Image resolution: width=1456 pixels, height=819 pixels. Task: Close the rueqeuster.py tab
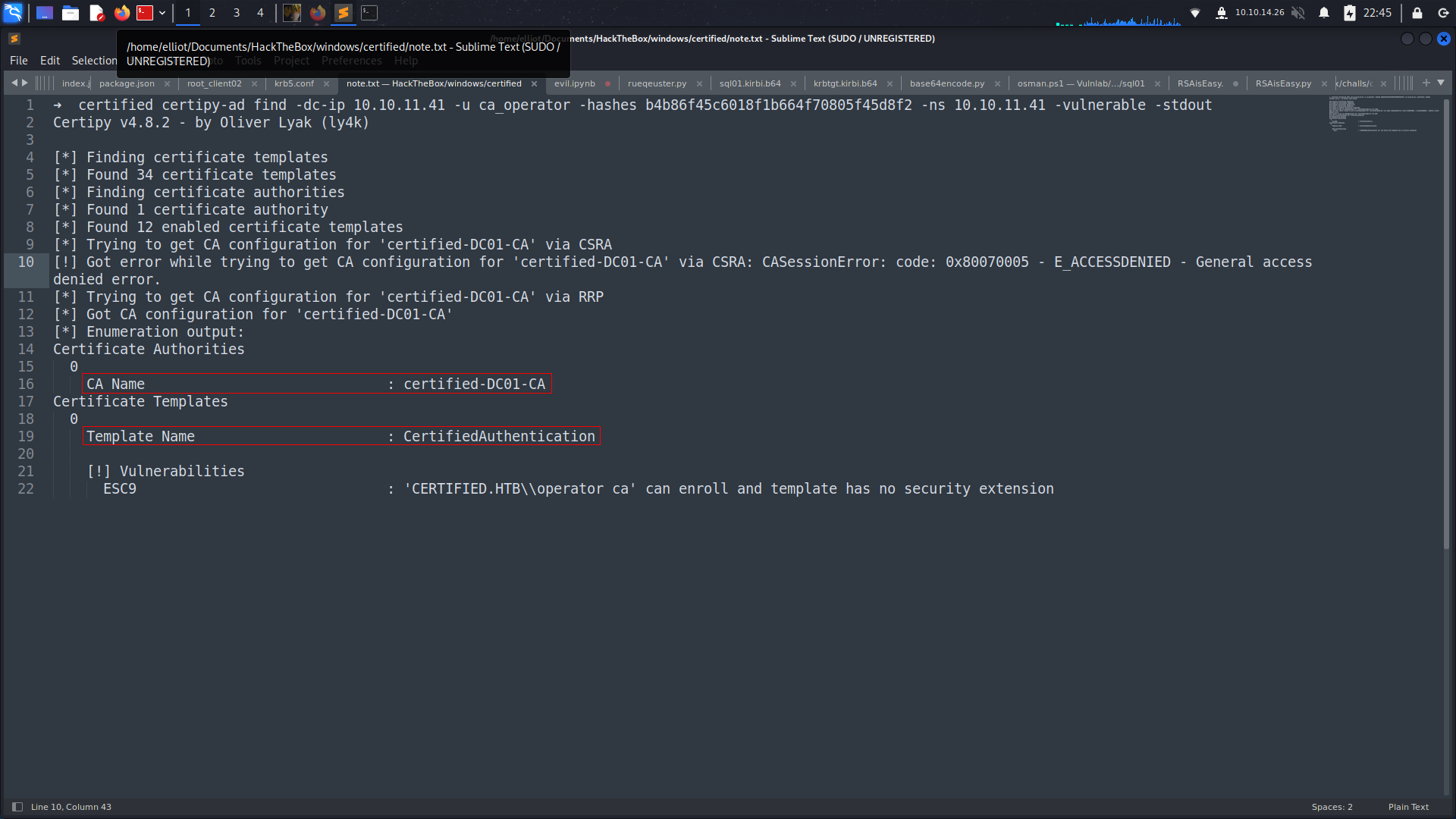click(x=699, y=83)
